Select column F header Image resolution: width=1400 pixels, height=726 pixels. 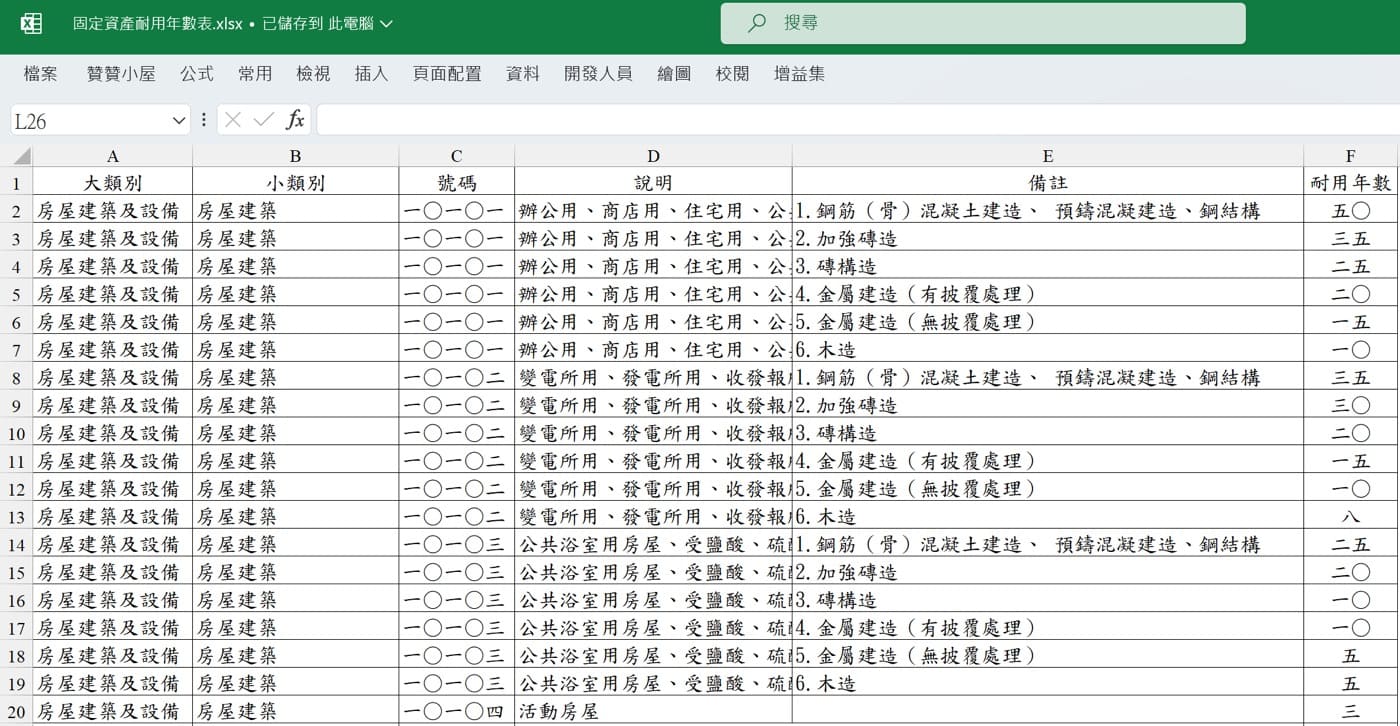(x=1351, y=156)
